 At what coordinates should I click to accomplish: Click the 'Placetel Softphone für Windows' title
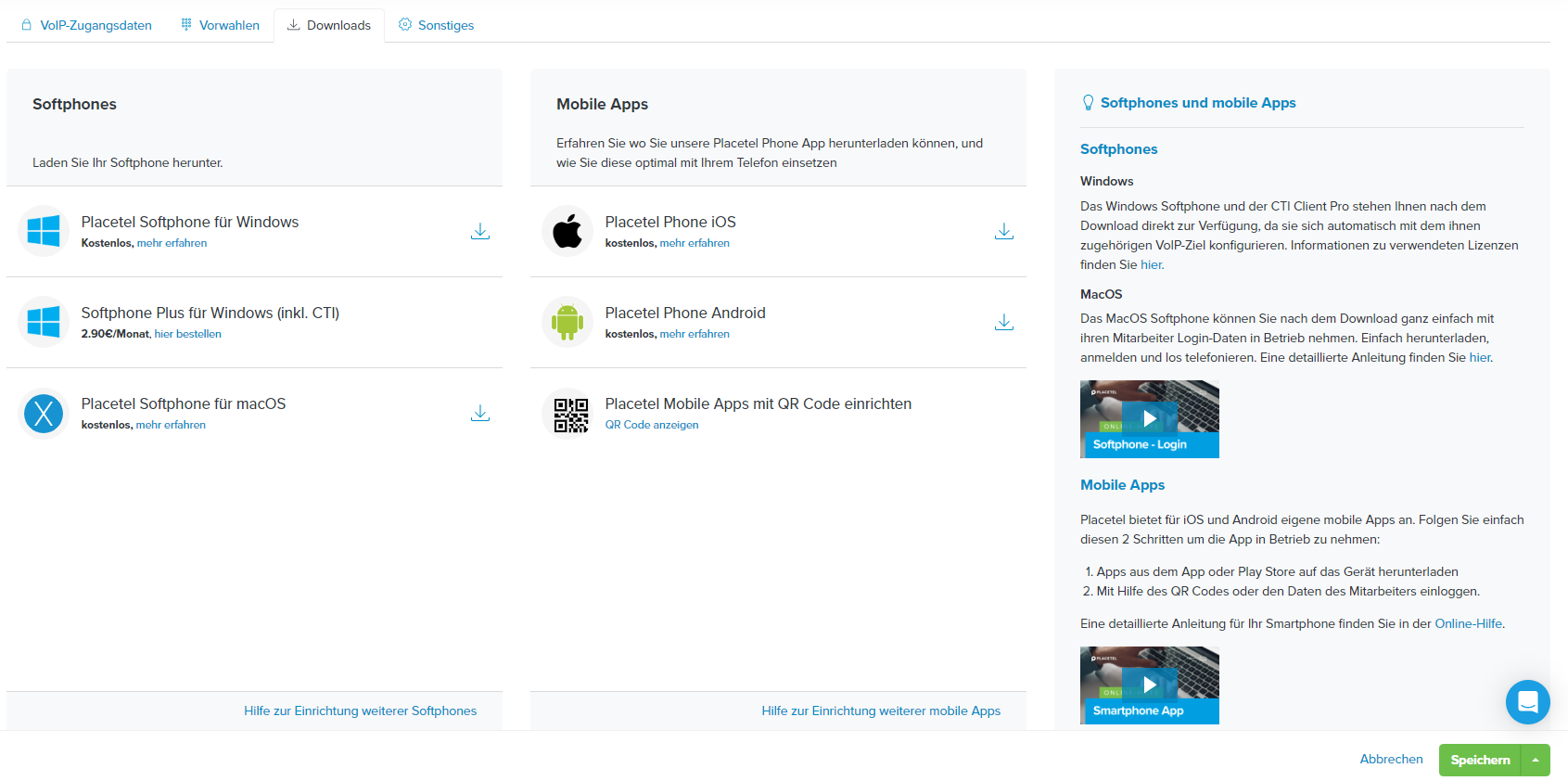point(190,222)
